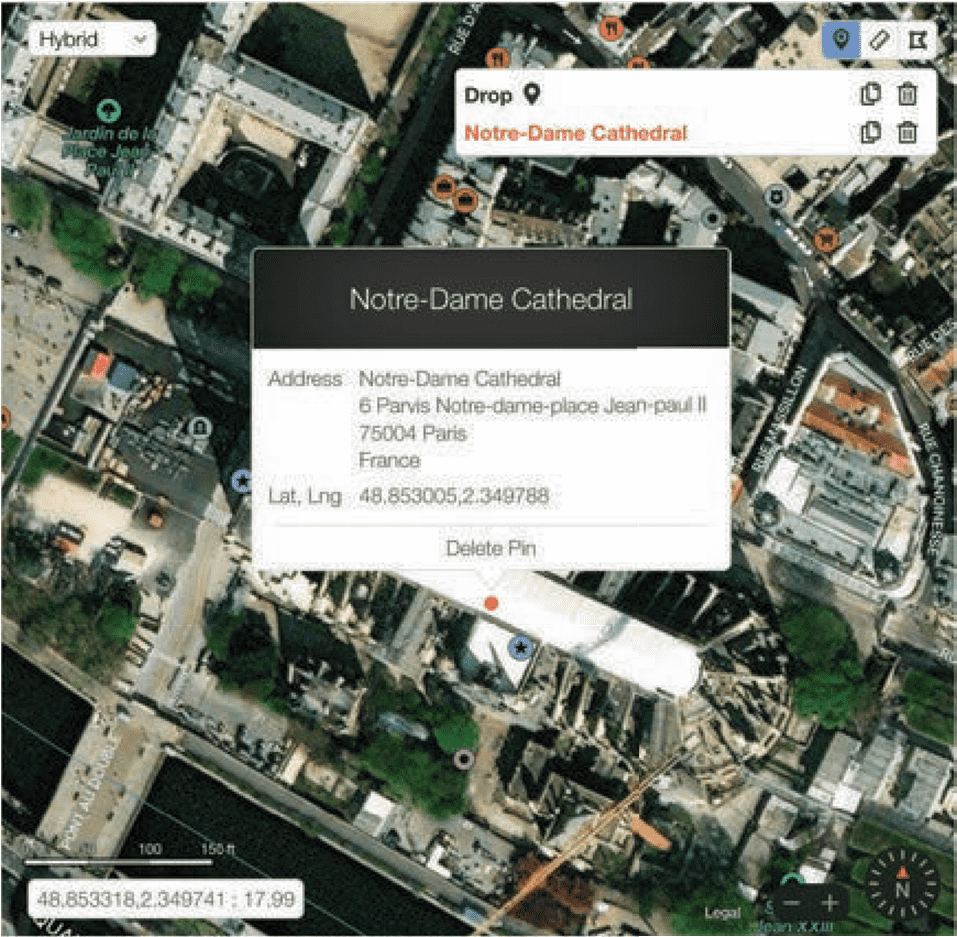The height and width of the screenshot is (937, 957).
Task: Select Notre-Dame Cathedral in the pin list
Action: coord(576,132)
